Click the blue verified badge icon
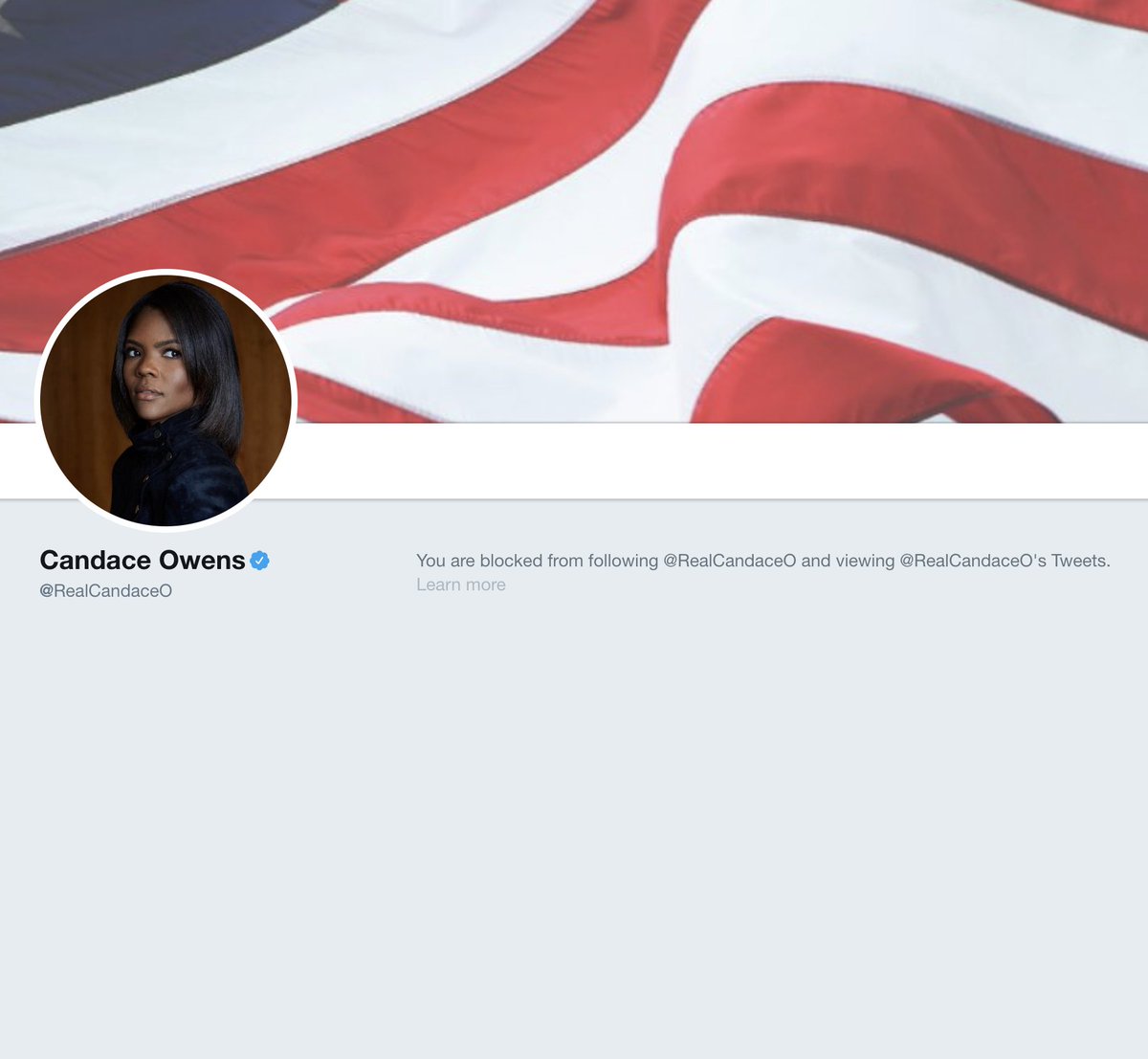The image size is (1148, 1059). (x=259, y=561)
